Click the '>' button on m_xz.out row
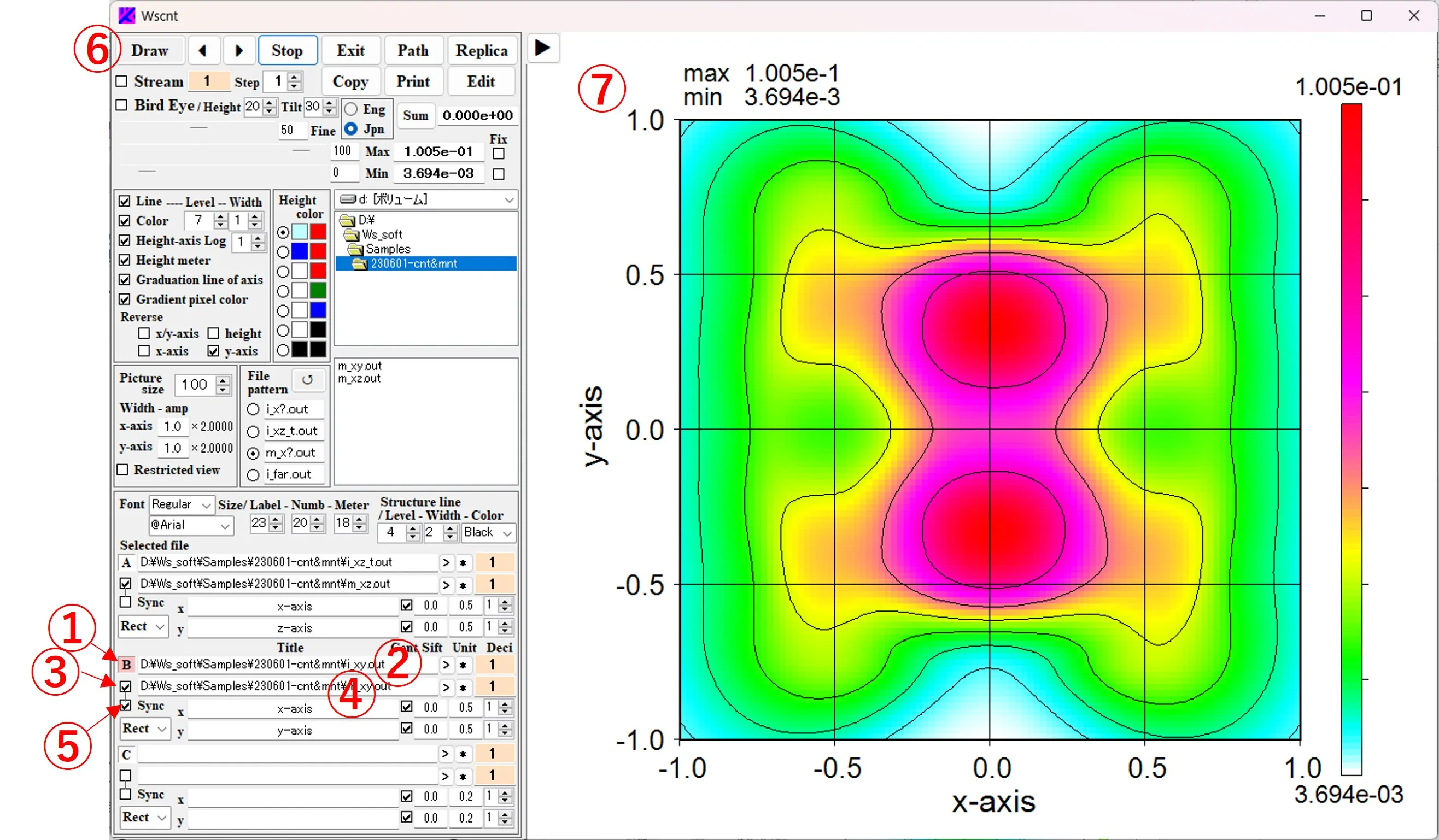The width and height of the screenshot is (1439, 840). click(x=446, y=584)
